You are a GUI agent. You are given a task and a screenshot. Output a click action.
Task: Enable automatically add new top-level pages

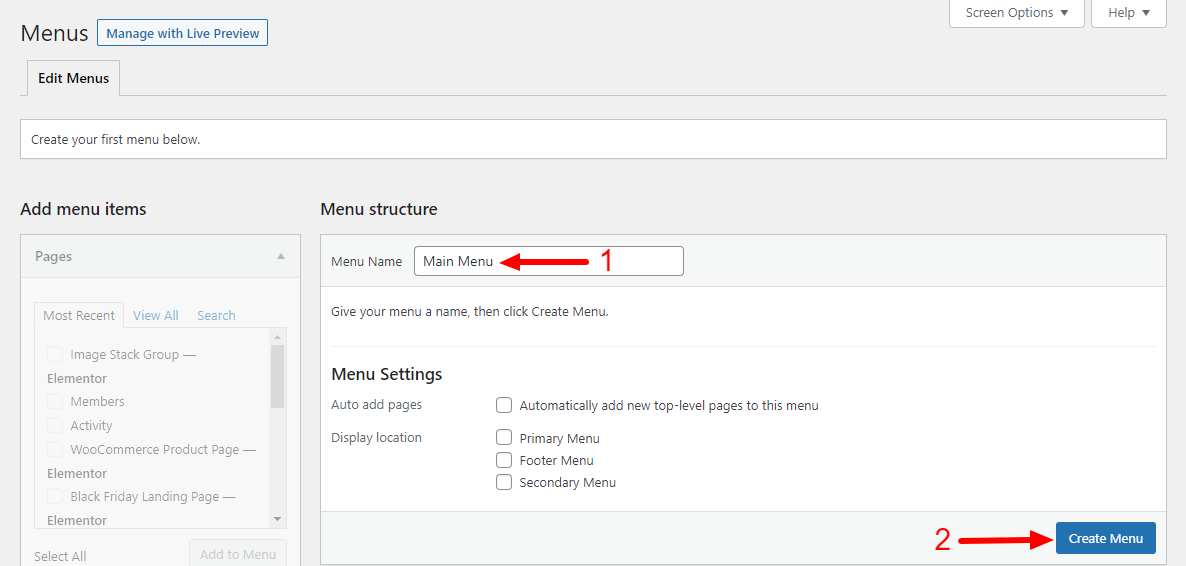point(504,405)
